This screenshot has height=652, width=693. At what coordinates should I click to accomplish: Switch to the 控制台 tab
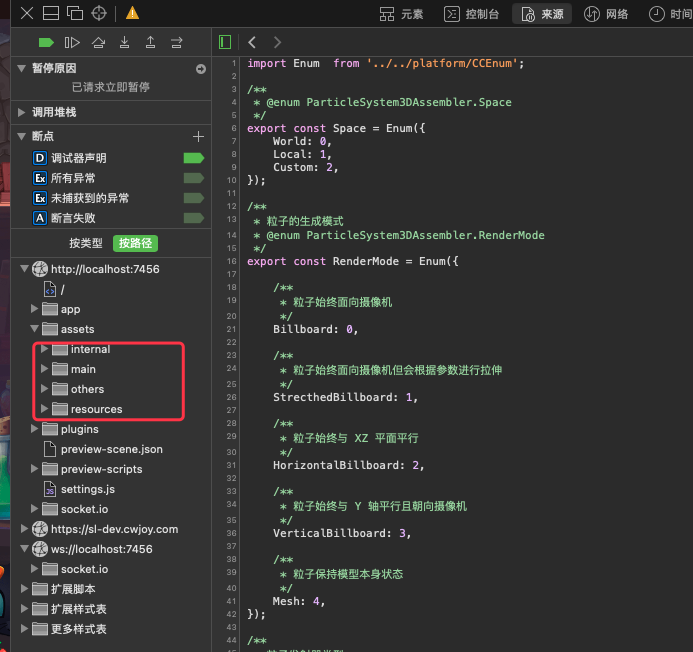point(472,14)
